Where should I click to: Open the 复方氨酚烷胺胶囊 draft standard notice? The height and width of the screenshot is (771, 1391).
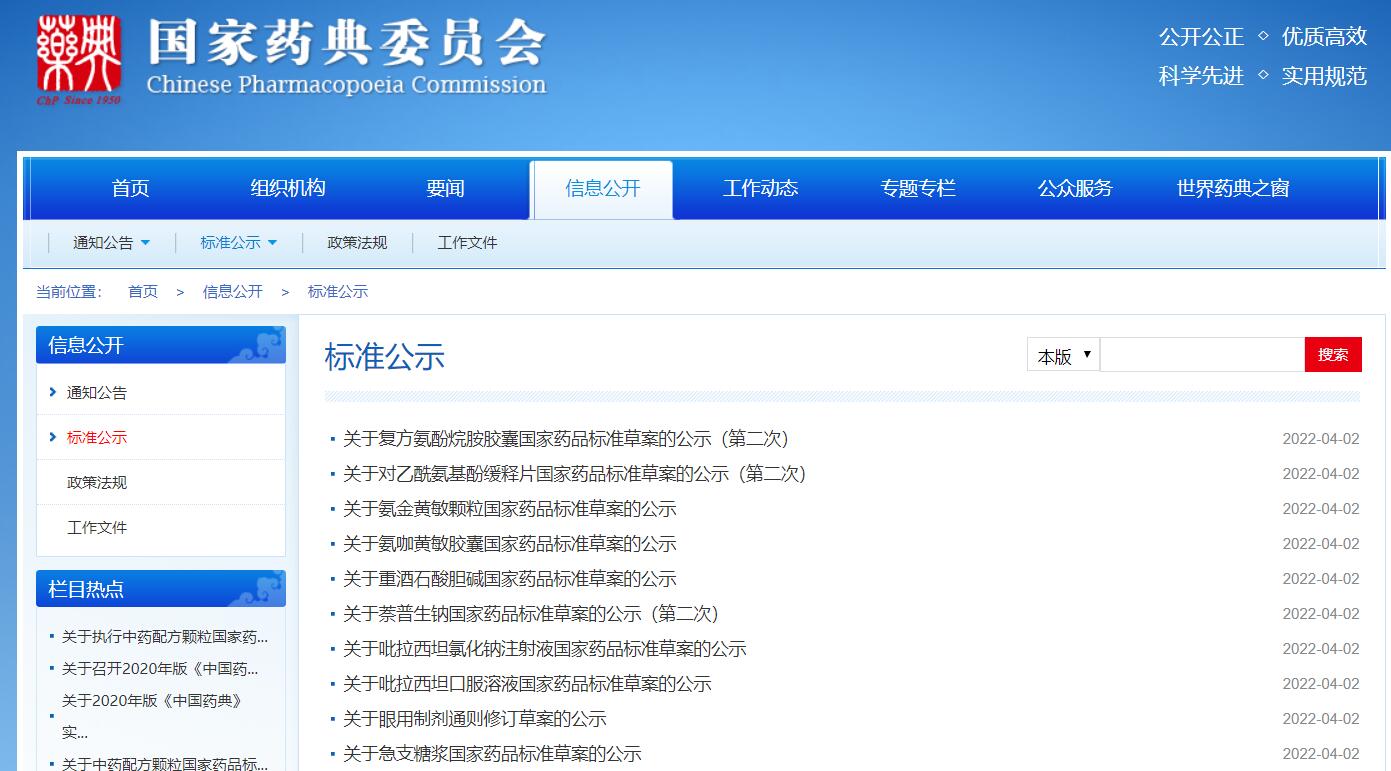coord(566,439)
